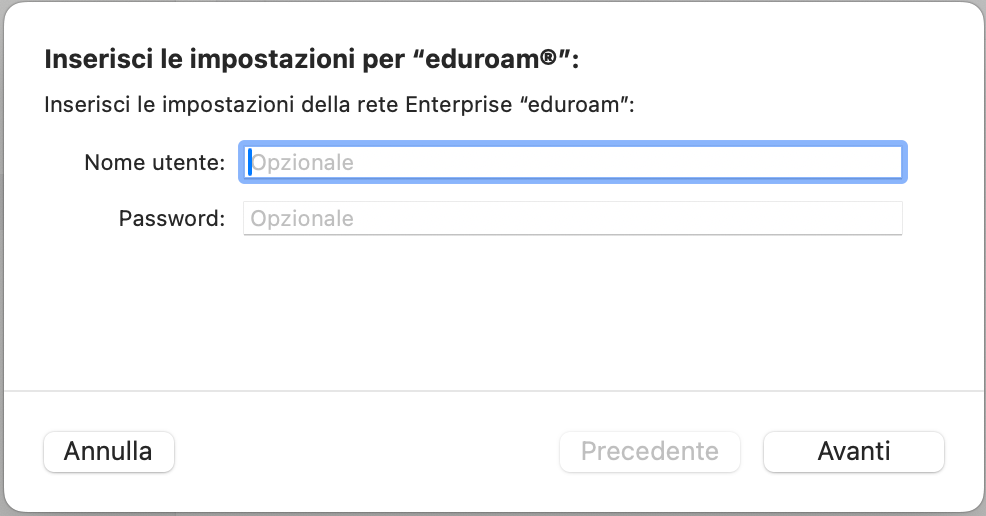
Task: Click the Enterprise network subtitle text
Action: 340,105
